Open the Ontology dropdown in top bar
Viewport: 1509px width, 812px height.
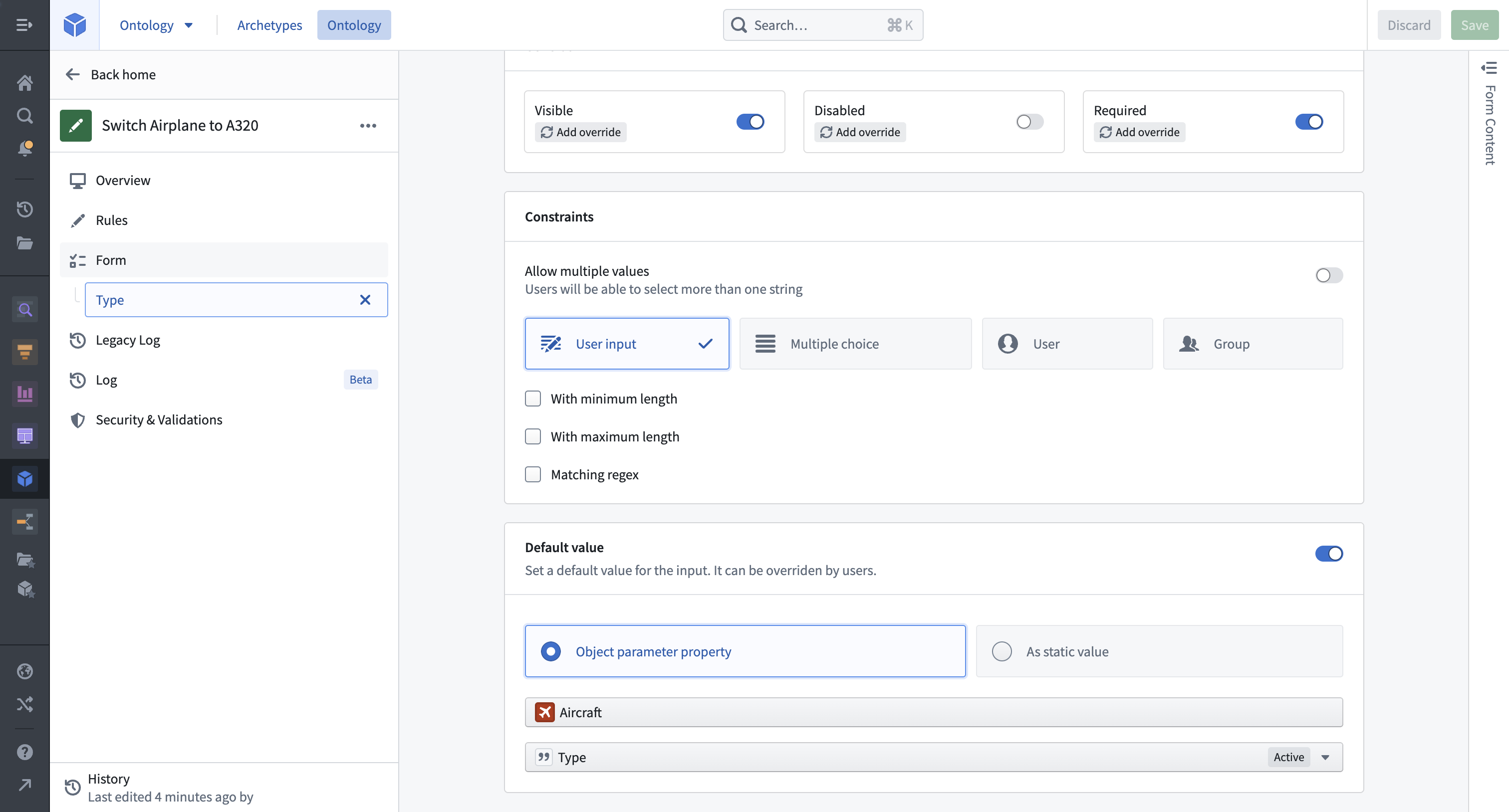(x=156, y=24)
